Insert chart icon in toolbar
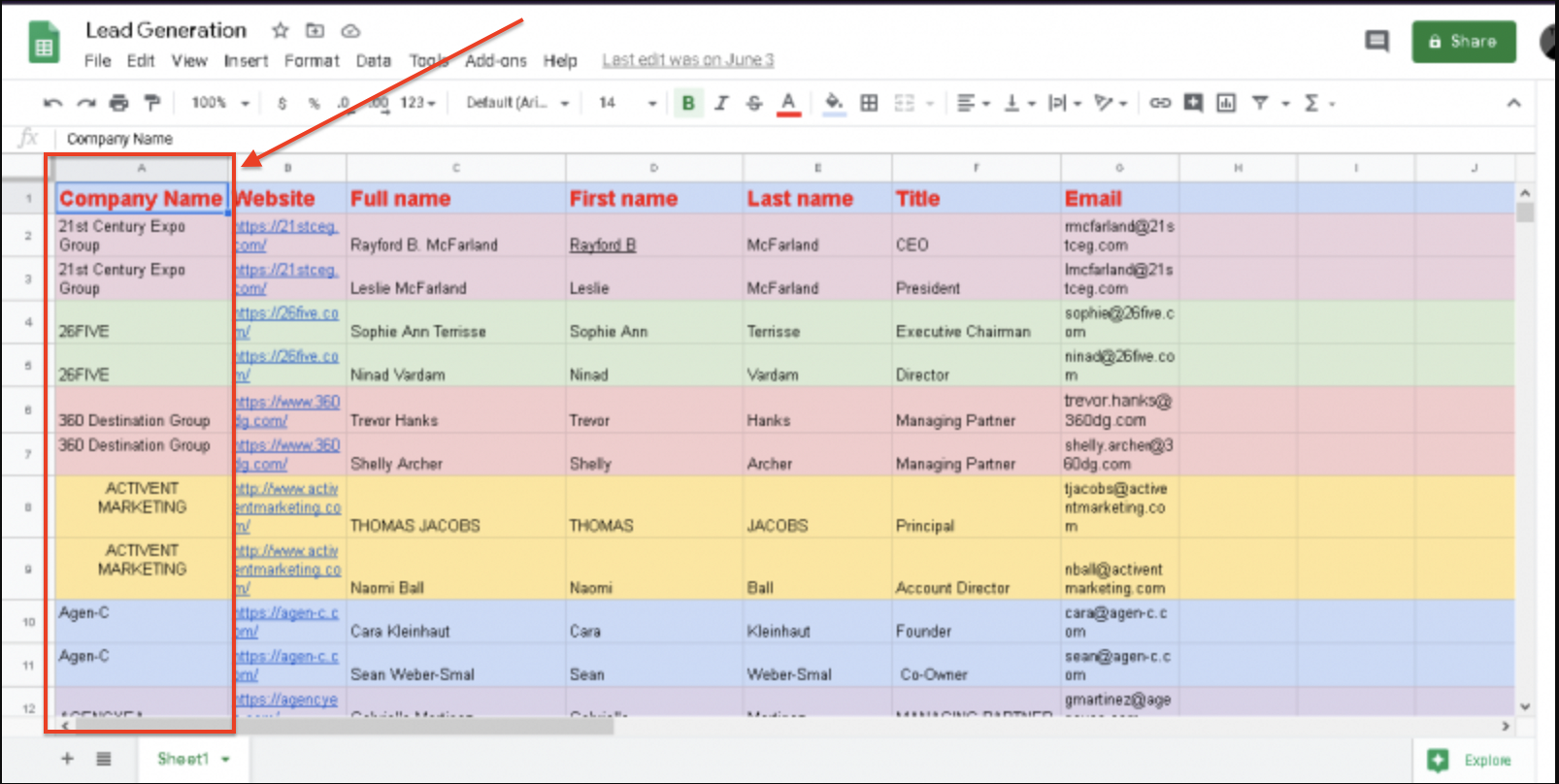 point(1226,103)
